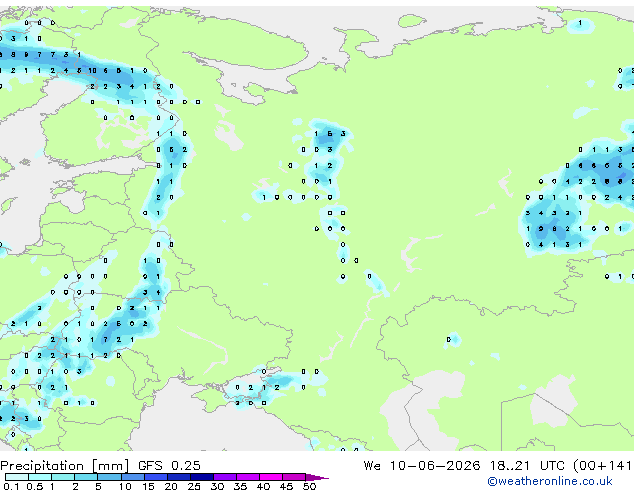The width and height of the screenshot is (634, 490).
Task: Click the '35' legend tick label
Action: tap(240, 486)
